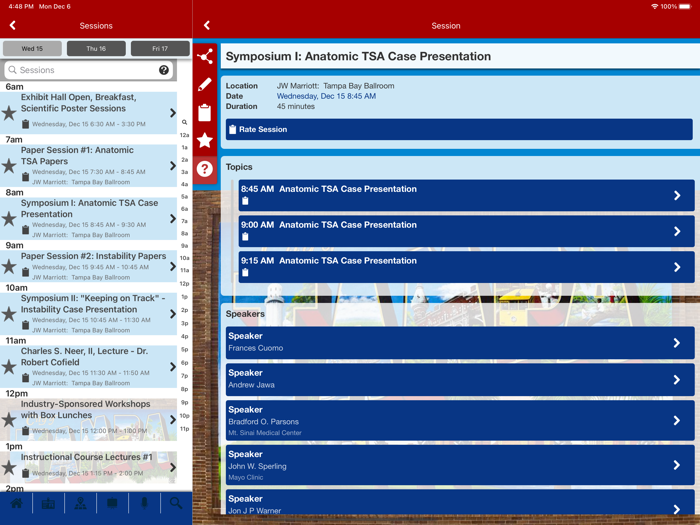Tap clipboard icon under the 8:45 AM topic
Image resolution: width=700 pixels, height=525 pixels.
(x=245, y=201)
